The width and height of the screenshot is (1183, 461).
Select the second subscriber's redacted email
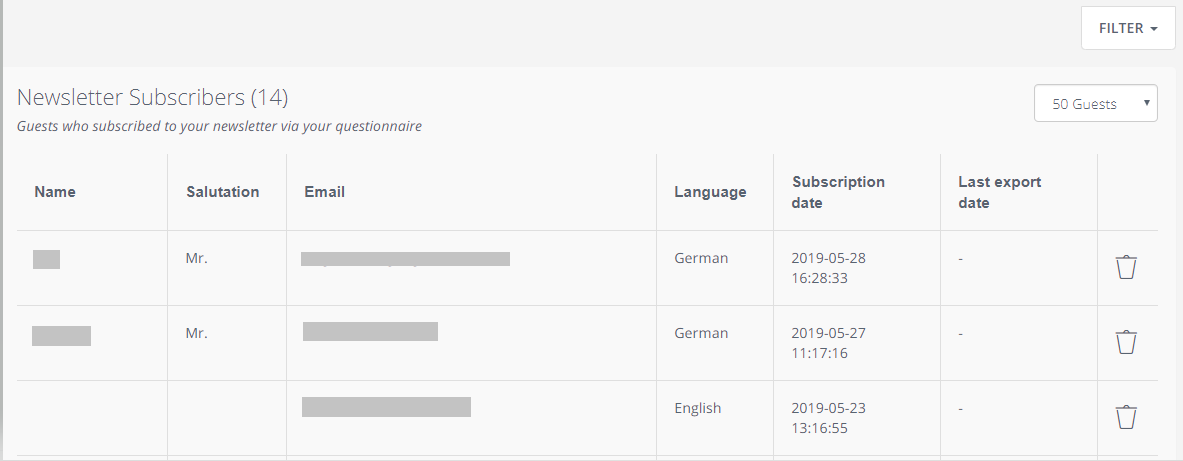click(370, 332)
